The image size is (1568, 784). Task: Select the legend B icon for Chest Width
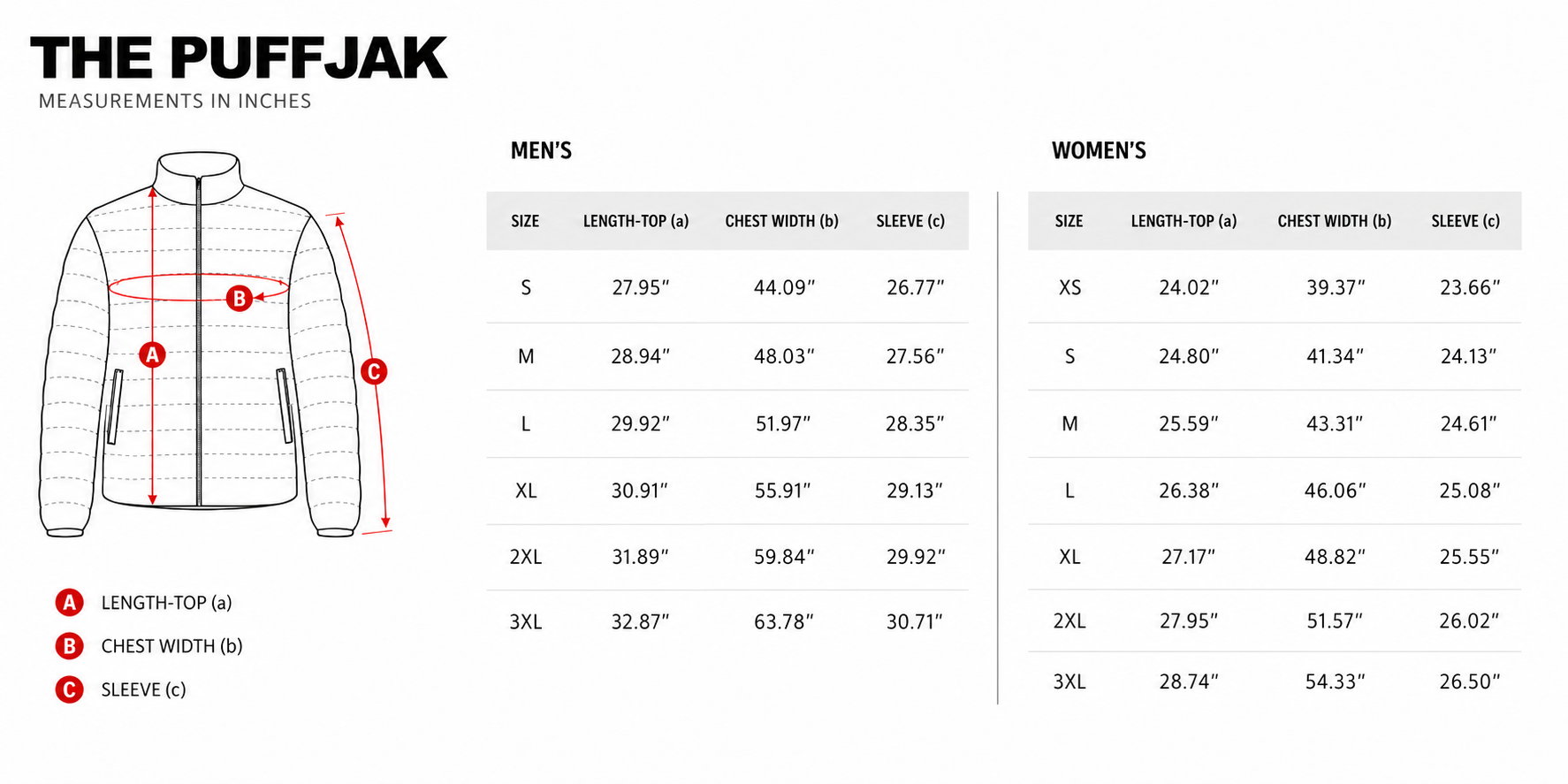[70, 646]
